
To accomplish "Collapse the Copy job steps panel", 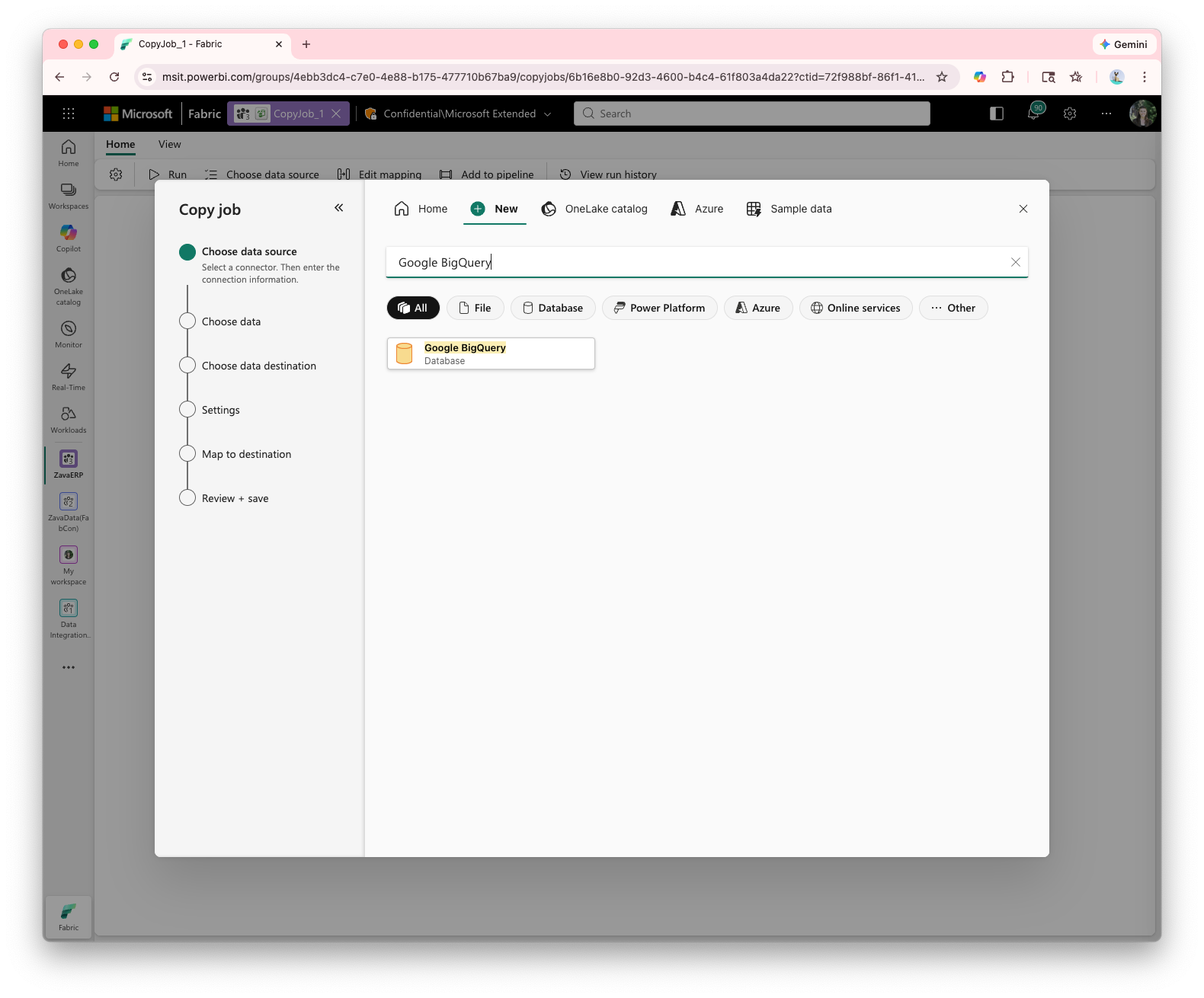I will click(339, 208).
